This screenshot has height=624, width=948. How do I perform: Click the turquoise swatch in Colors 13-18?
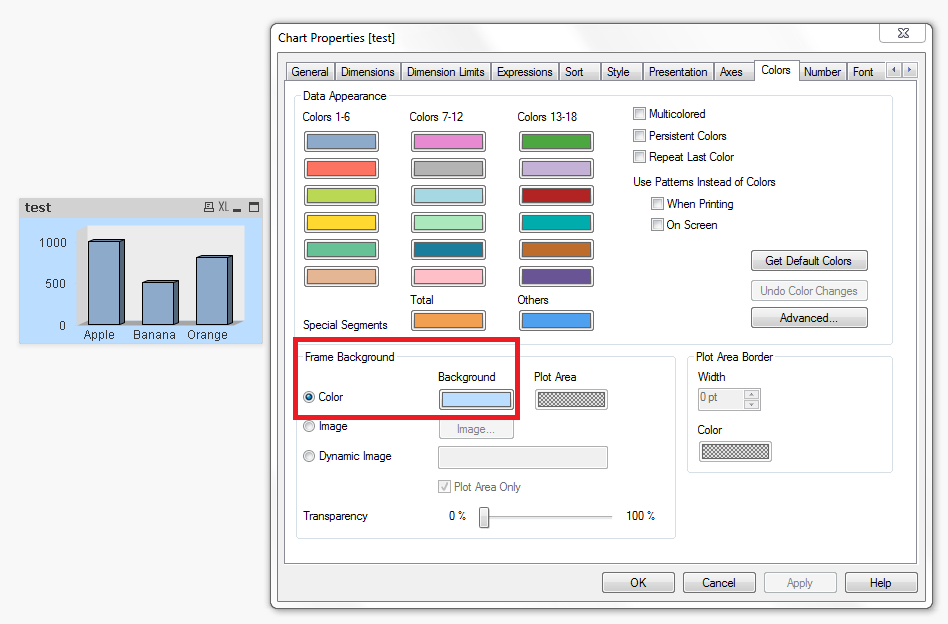point(556,223)
